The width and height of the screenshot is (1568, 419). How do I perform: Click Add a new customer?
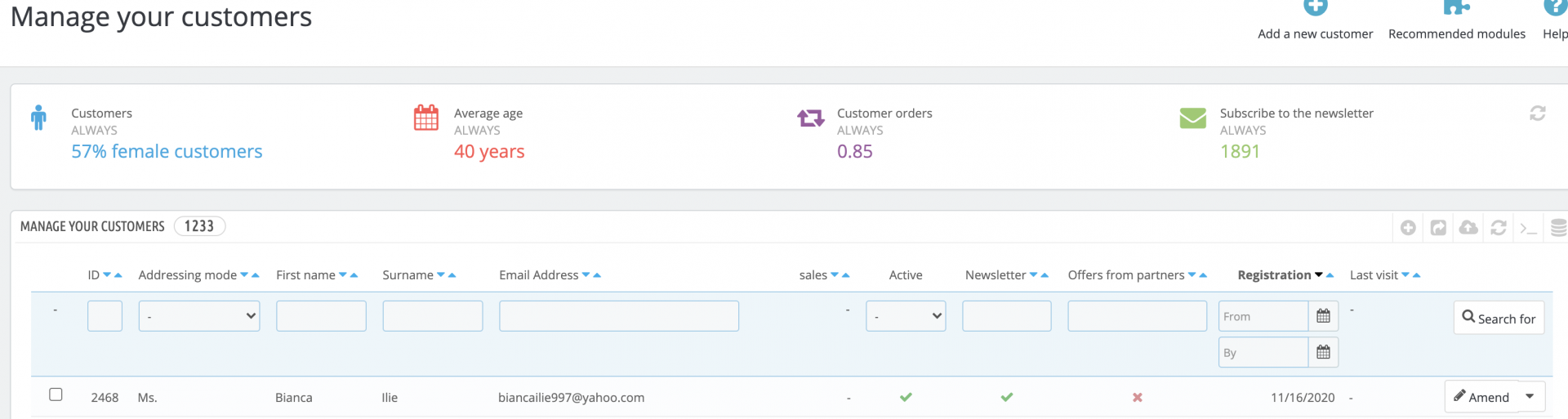coord(1315,33)
